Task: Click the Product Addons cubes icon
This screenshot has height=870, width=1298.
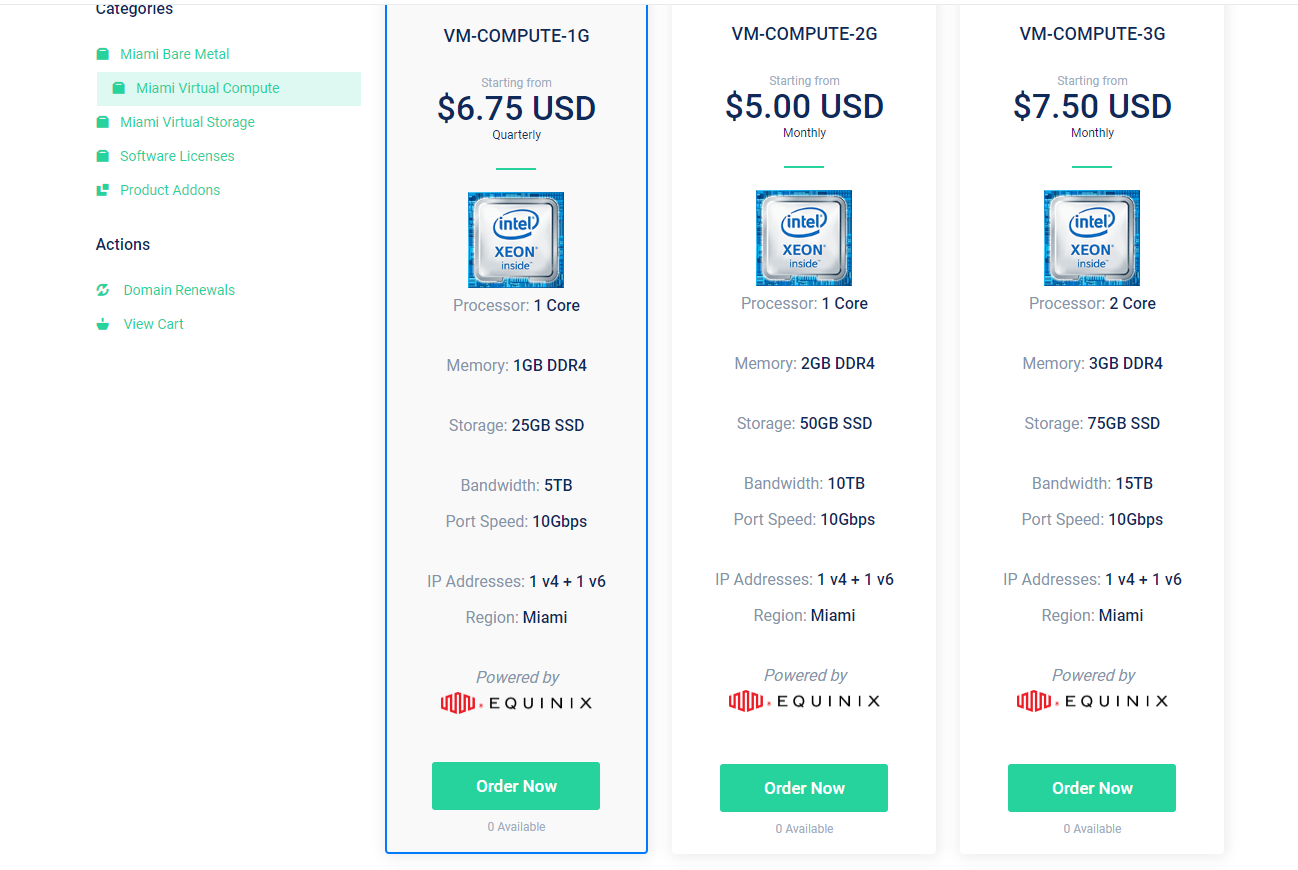Action: (102, 190)
